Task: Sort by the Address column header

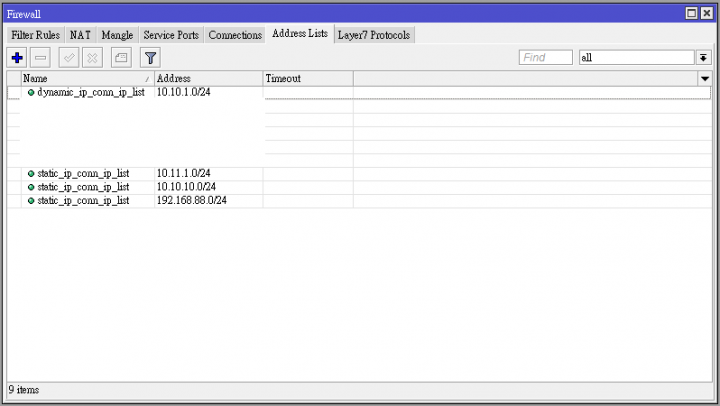Action: [x=208, y=79]
